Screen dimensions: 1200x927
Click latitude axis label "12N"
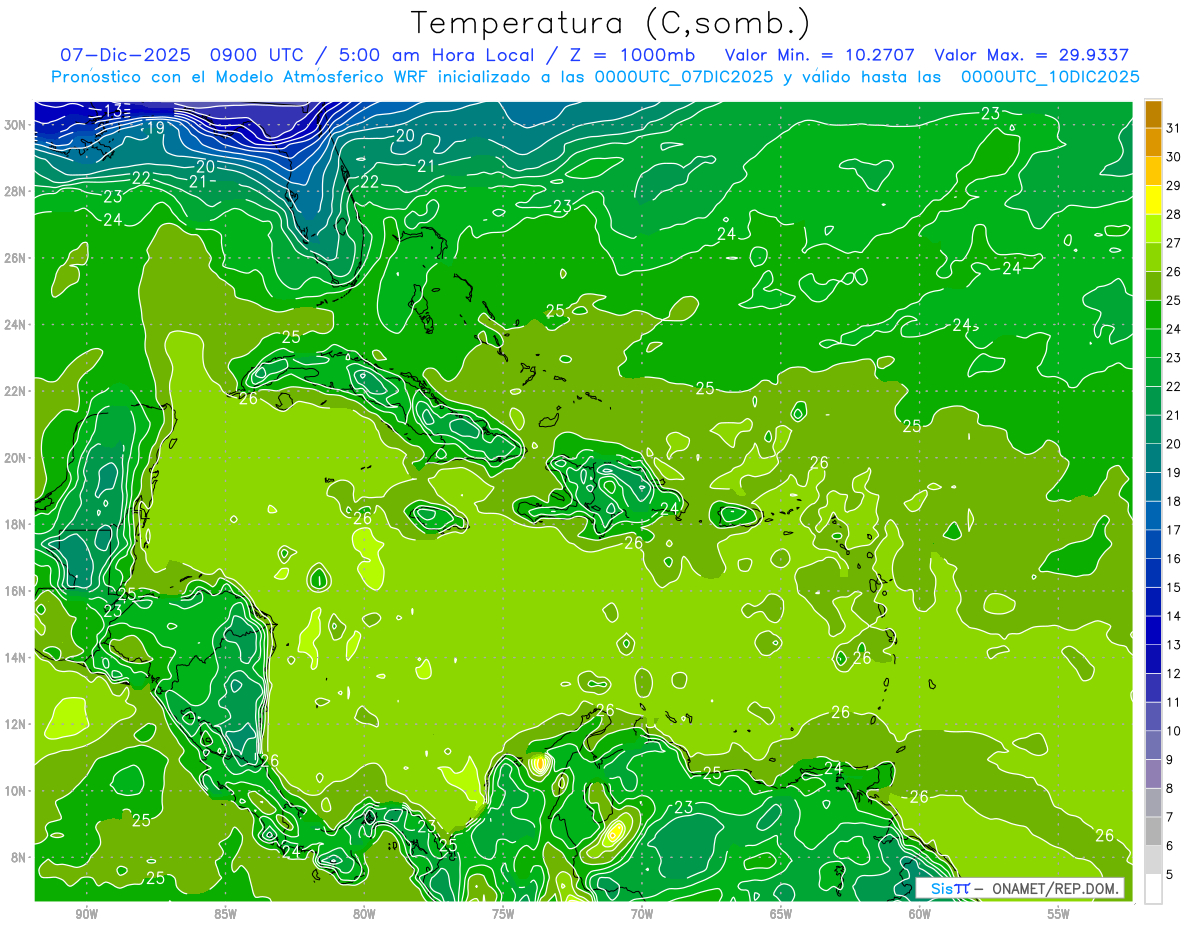[15, 724]
